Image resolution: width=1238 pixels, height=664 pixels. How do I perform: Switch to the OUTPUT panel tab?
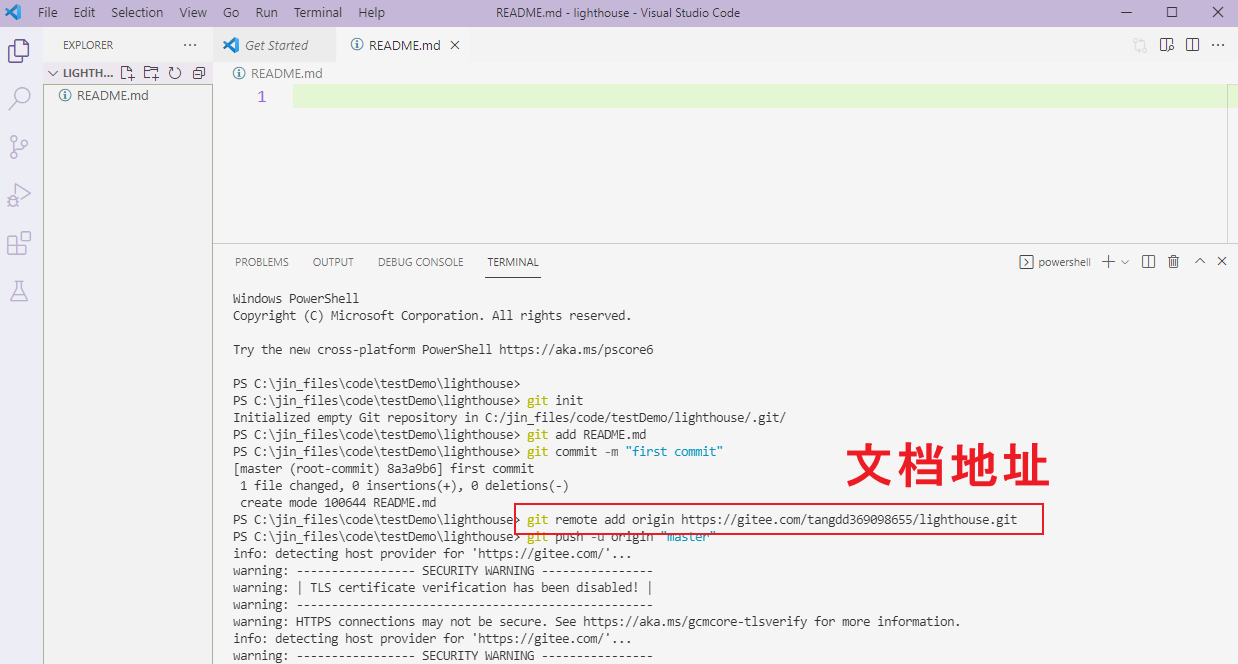[x=333, y=262]
